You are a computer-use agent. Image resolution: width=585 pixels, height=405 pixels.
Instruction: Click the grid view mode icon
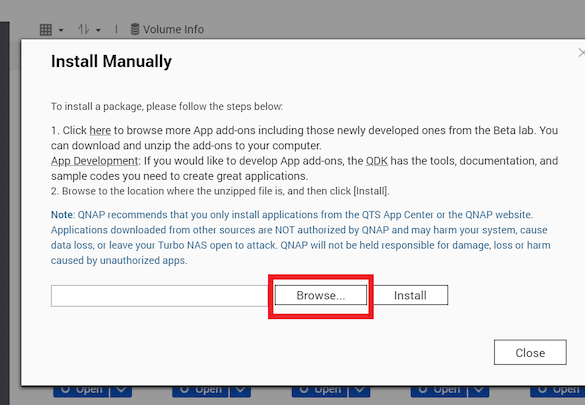tap(46, 29)
